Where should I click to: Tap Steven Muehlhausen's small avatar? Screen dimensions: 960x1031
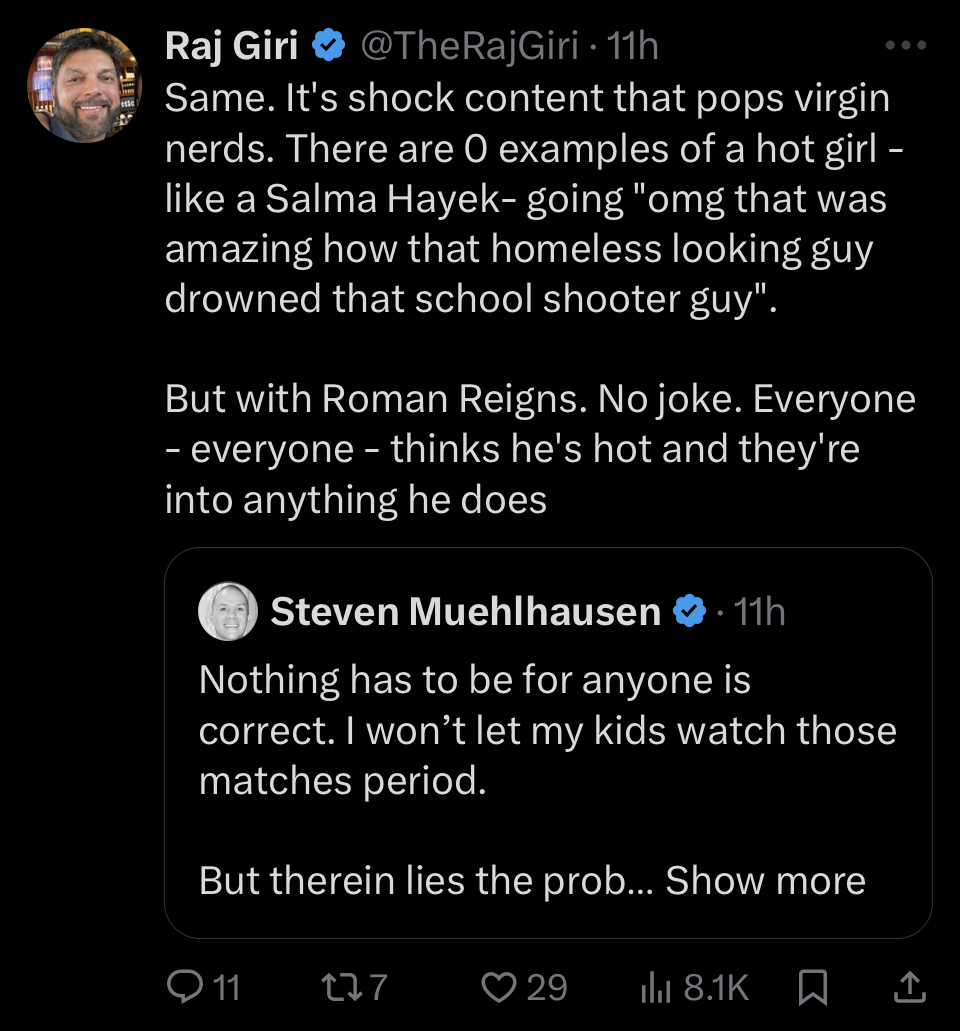tap(229, 611)
